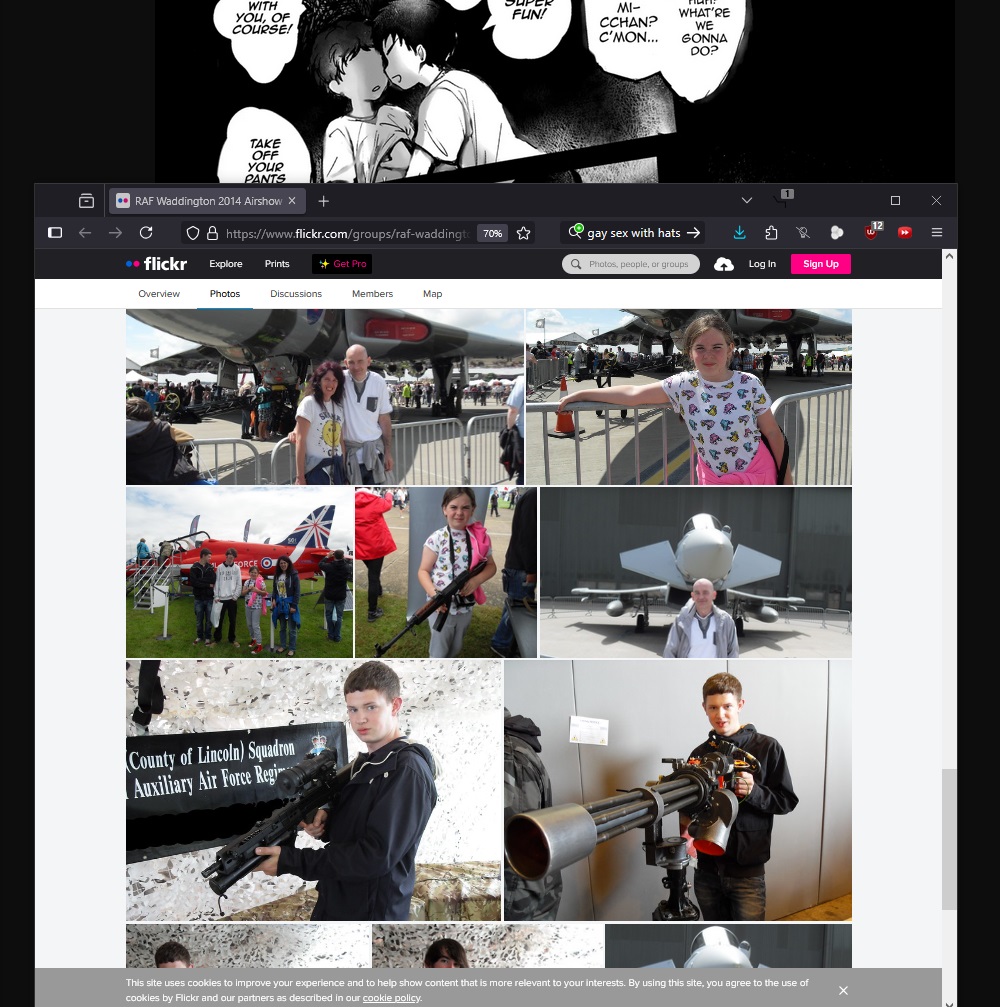This screenshot has width=1000, height=1007.
Task: Switch to the Overview group tab
Action: click(159, 293)
